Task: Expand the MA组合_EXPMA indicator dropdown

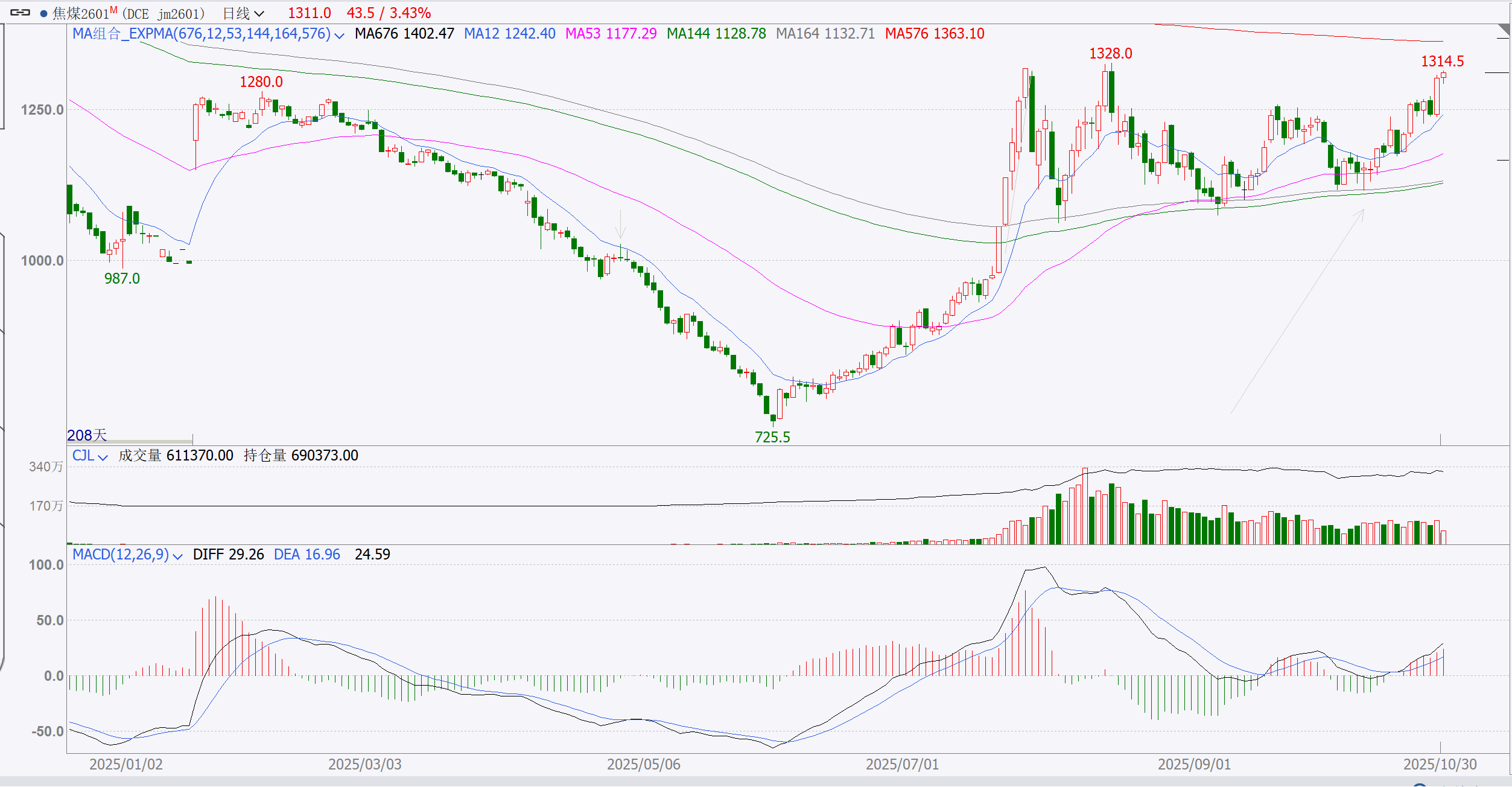Action: click(x=340, y=36)
